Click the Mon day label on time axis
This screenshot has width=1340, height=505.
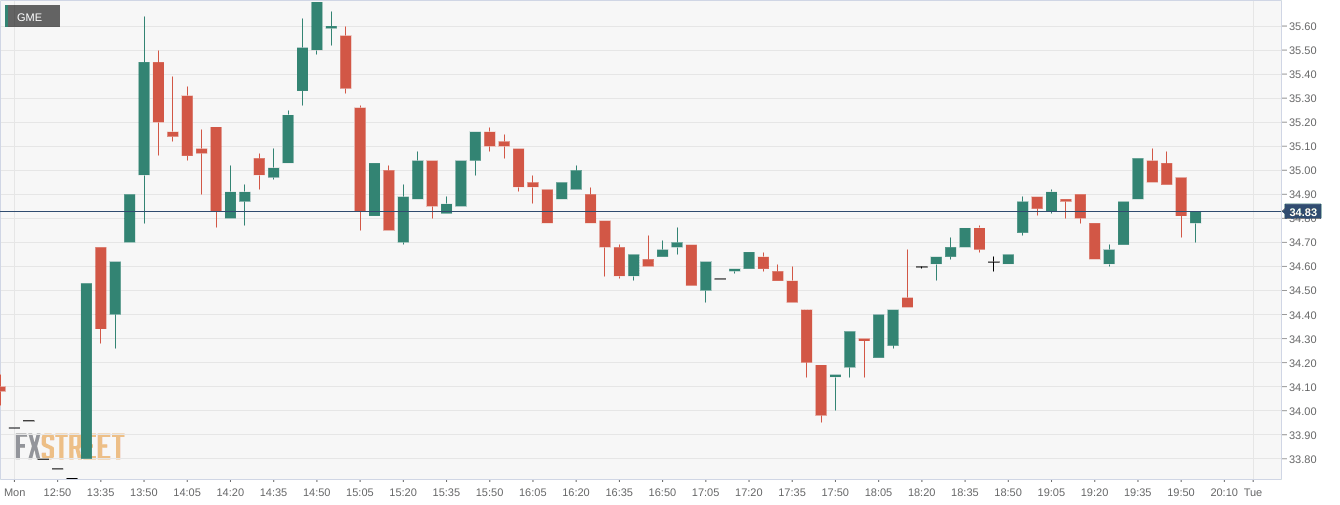(14, 492)
